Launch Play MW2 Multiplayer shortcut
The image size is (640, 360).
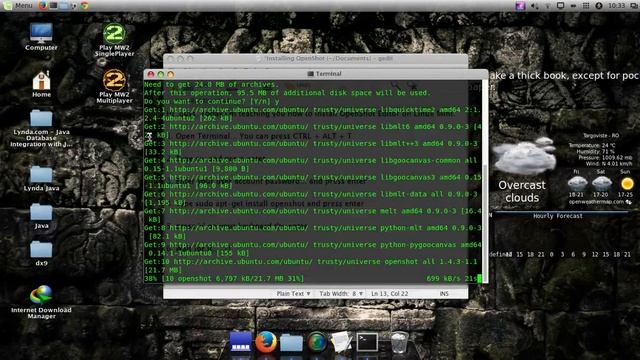[x=114, y=87]
